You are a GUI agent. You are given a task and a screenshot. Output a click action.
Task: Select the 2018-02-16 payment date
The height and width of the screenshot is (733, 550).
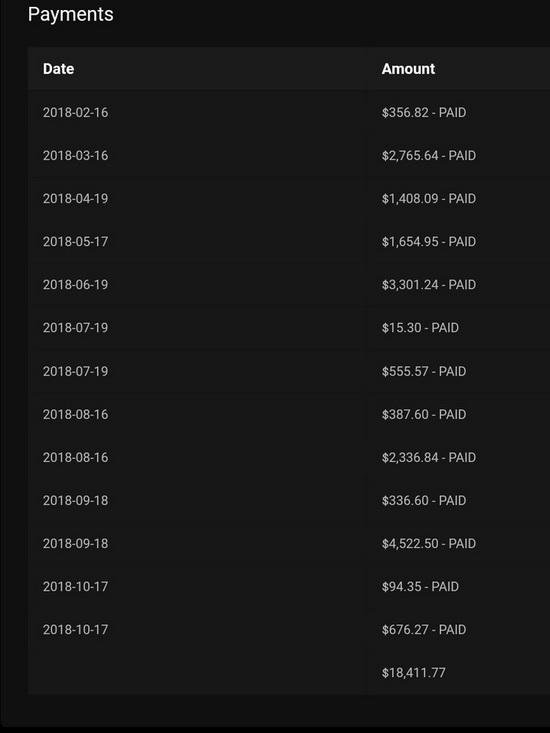point(75,113)
